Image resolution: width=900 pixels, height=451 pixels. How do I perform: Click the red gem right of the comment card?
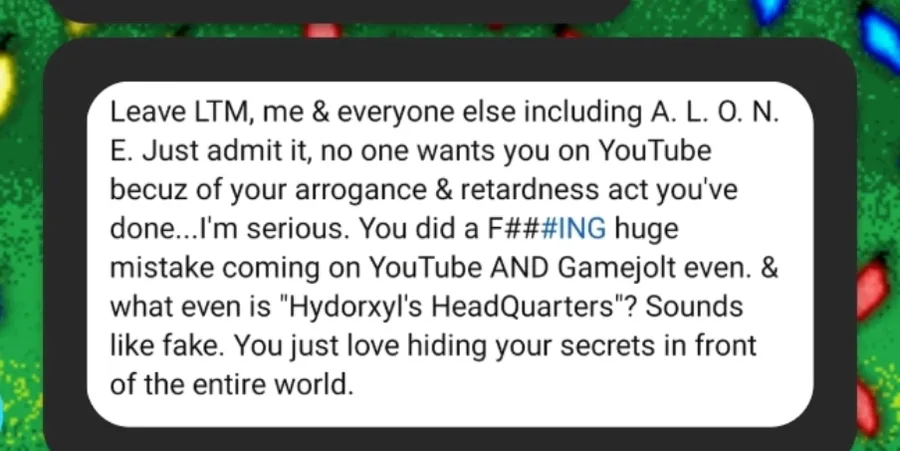[x=872, y=289]
